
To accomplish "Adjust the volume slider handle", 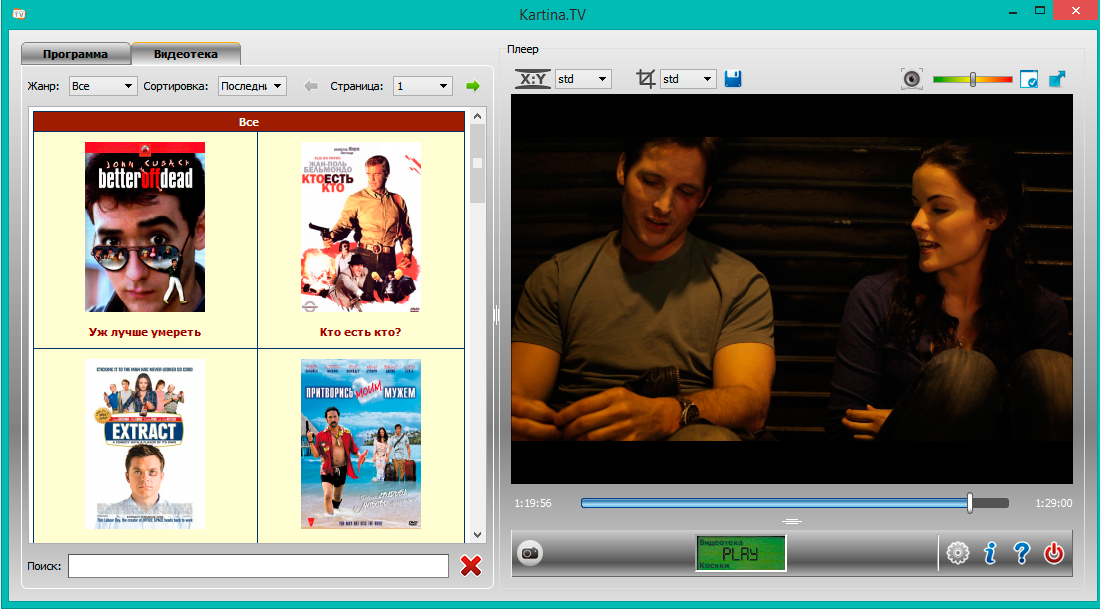I will click(x=973, y=79).
